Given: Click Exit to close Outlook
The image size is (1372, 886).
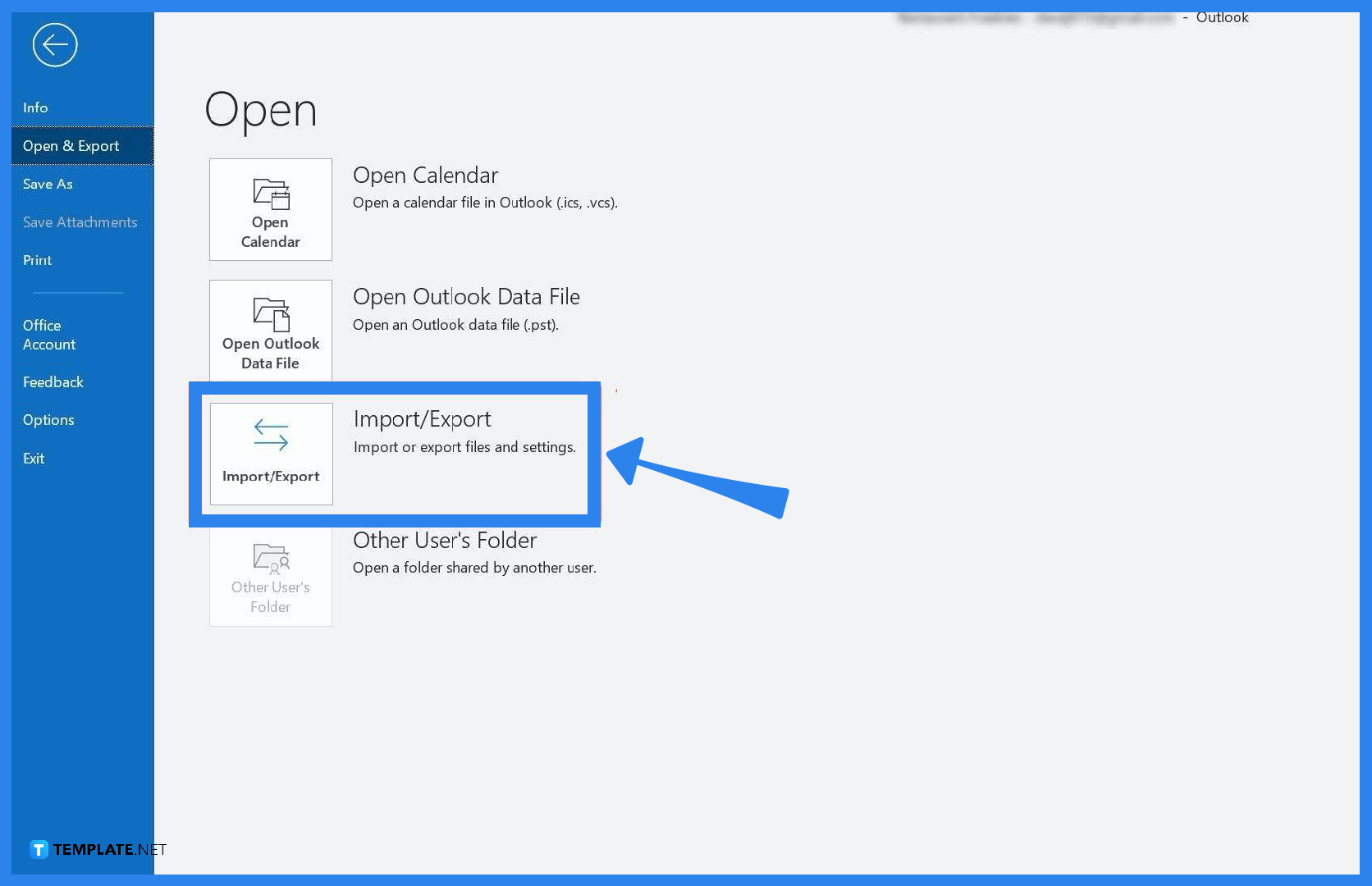Looking at the screenshot, I should pyautogui.click(x=34, y=459).
